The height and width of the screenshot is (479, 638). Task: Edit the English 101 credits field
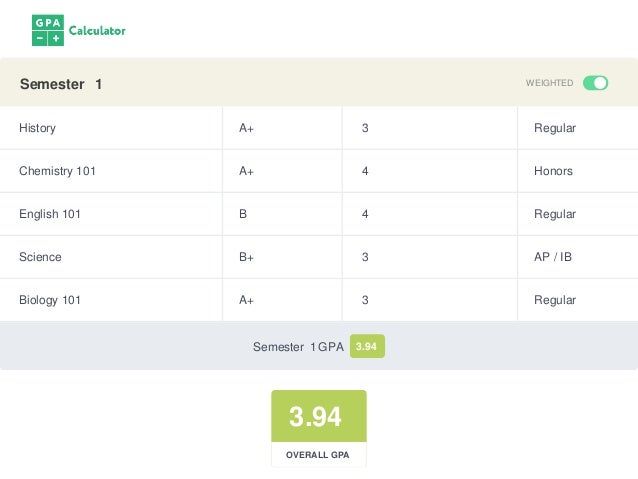point(429,214)
